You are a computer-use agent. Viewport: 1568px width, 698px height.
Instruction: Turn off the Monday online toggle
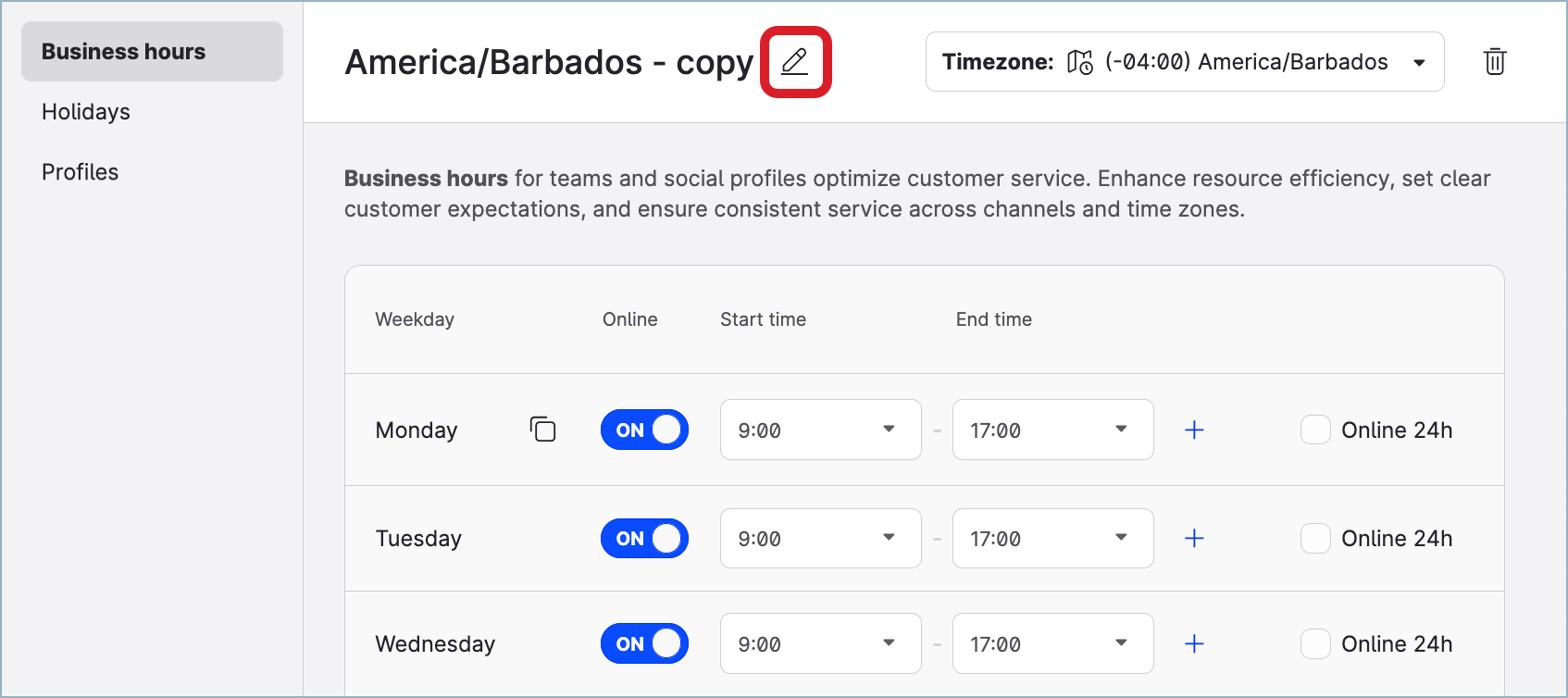point(644,430)
